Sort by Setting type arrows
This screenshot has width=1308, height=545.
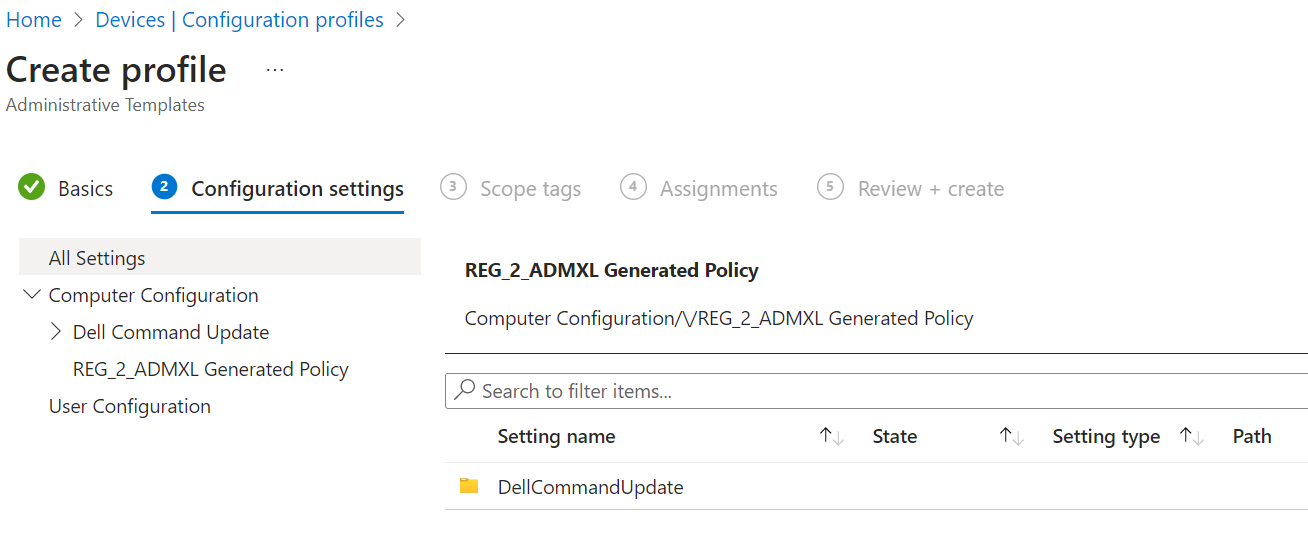click(1191, 436)
